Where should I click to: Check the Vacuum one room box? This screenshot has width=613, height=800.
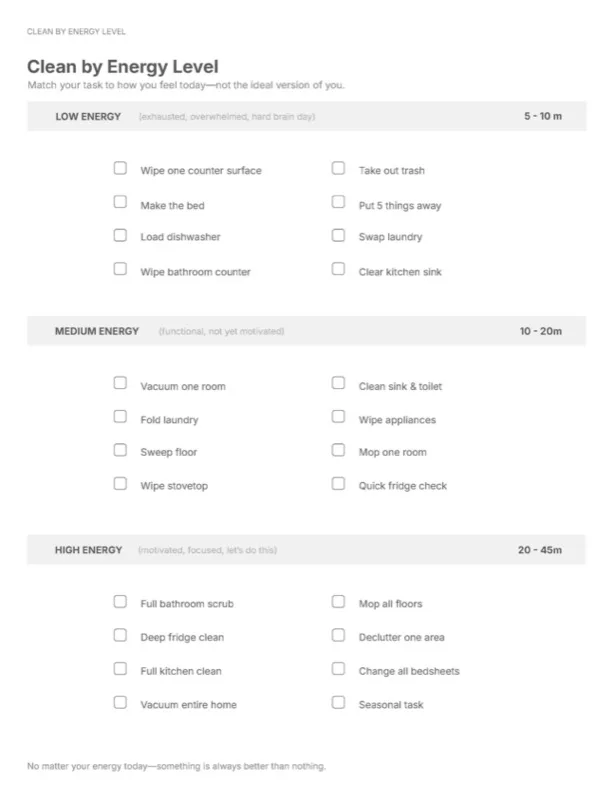click(120, 383)
